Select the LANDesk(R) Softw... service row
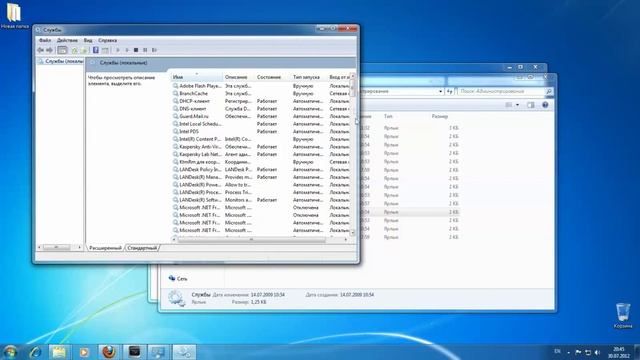 (x=260, y=200)
